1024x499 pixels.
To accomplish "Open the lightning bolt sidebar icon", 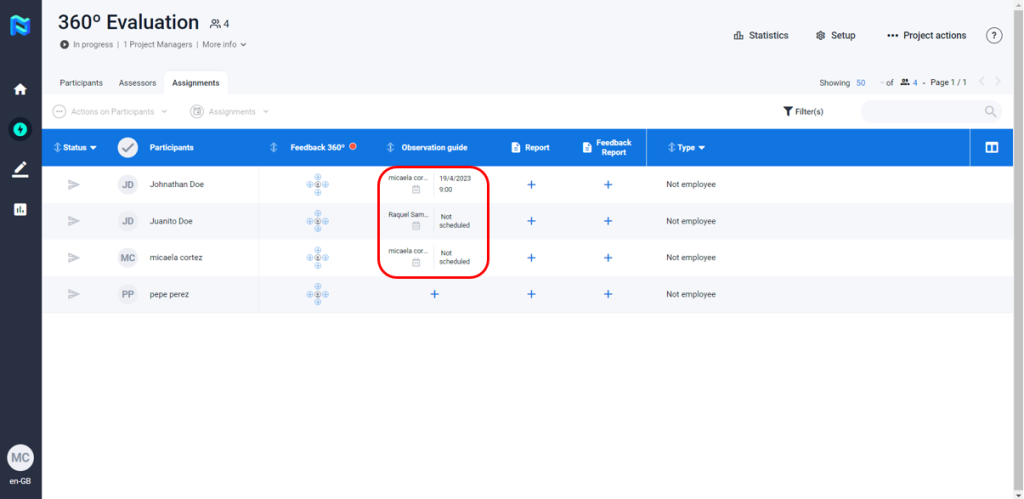I will [x=20, y=129].
